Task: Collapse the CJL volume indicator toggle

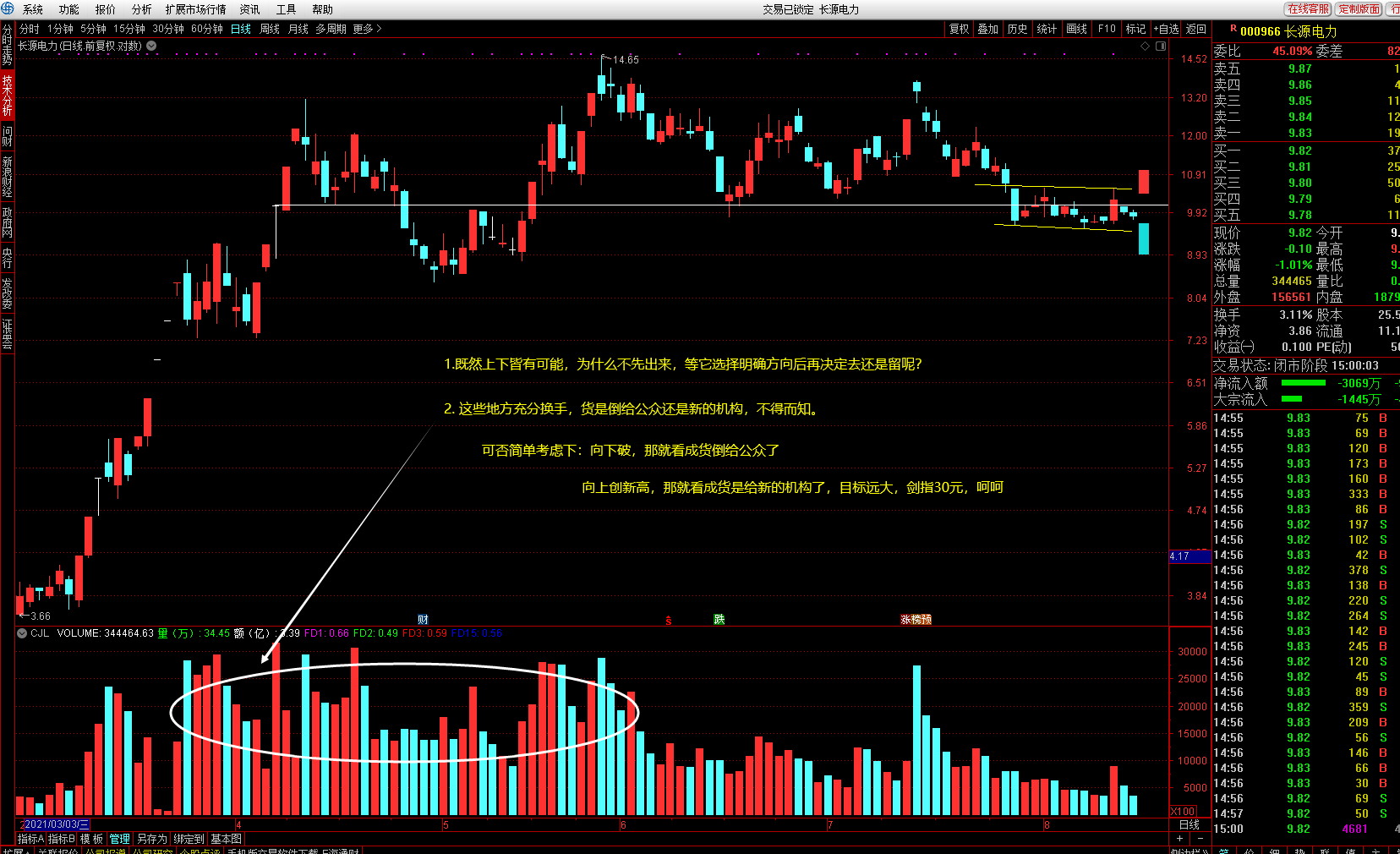Action: 22,632
